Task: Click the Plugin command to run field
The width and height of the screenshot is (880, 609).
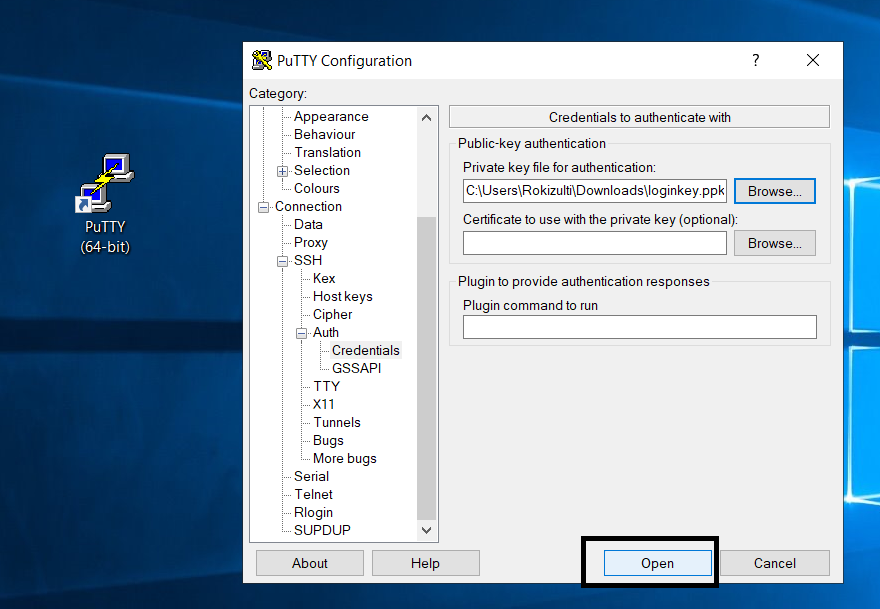Action: pos(640,327)
